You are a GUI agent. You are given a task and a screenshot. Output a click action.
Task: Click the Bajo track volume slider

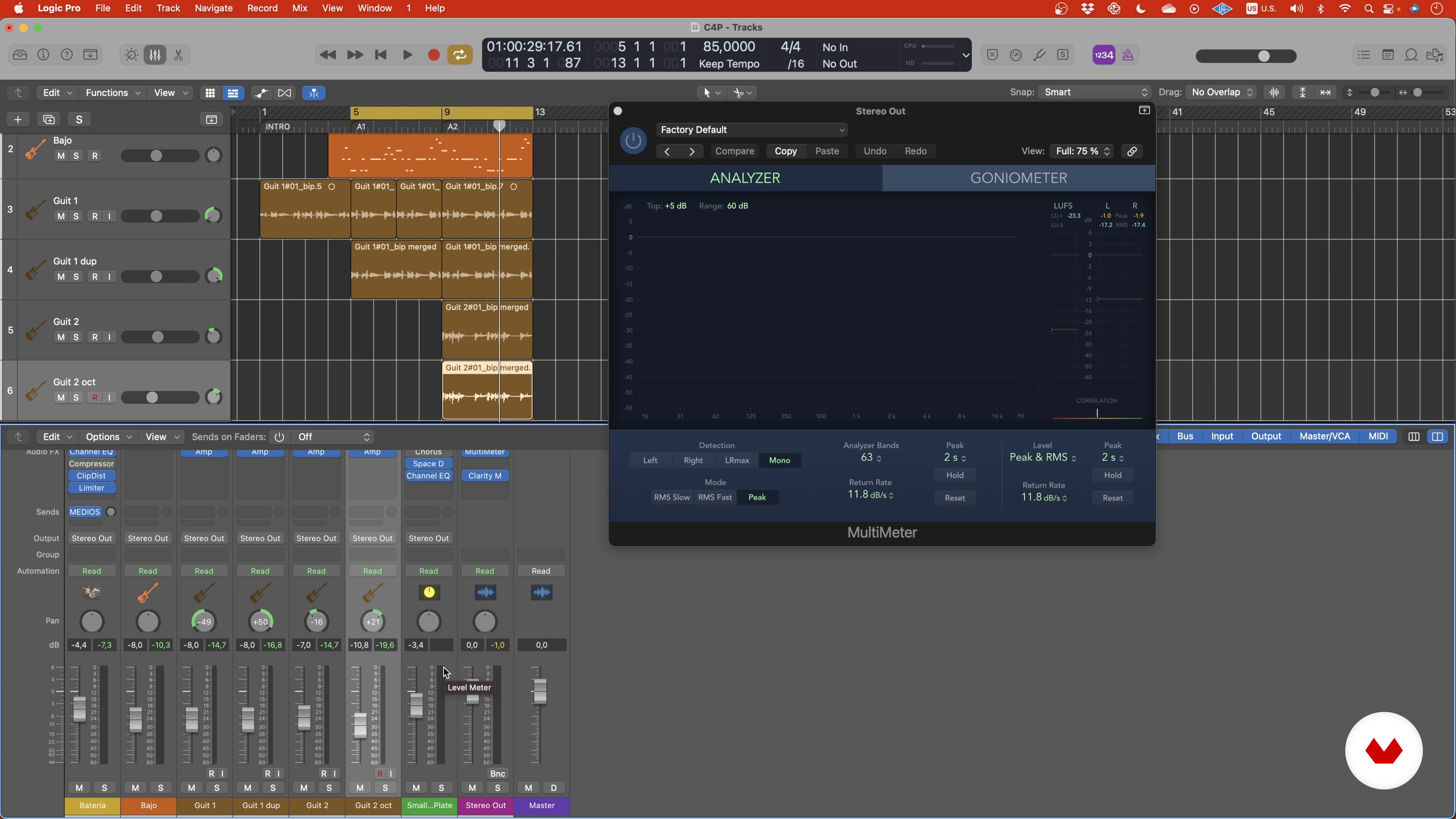click(160, 156)
